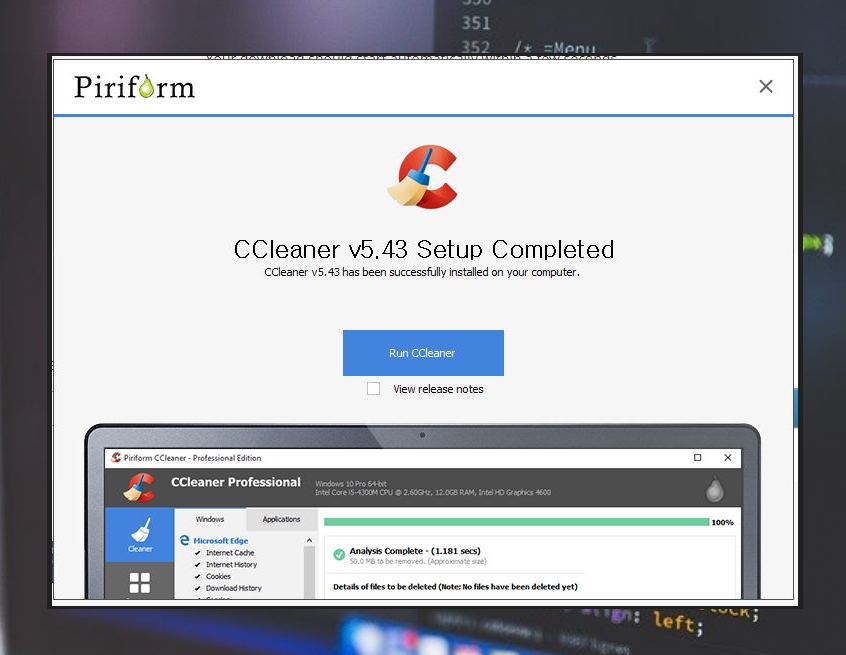
Task: Open the grid tools icon in sidebar
Action: point(140,583)
